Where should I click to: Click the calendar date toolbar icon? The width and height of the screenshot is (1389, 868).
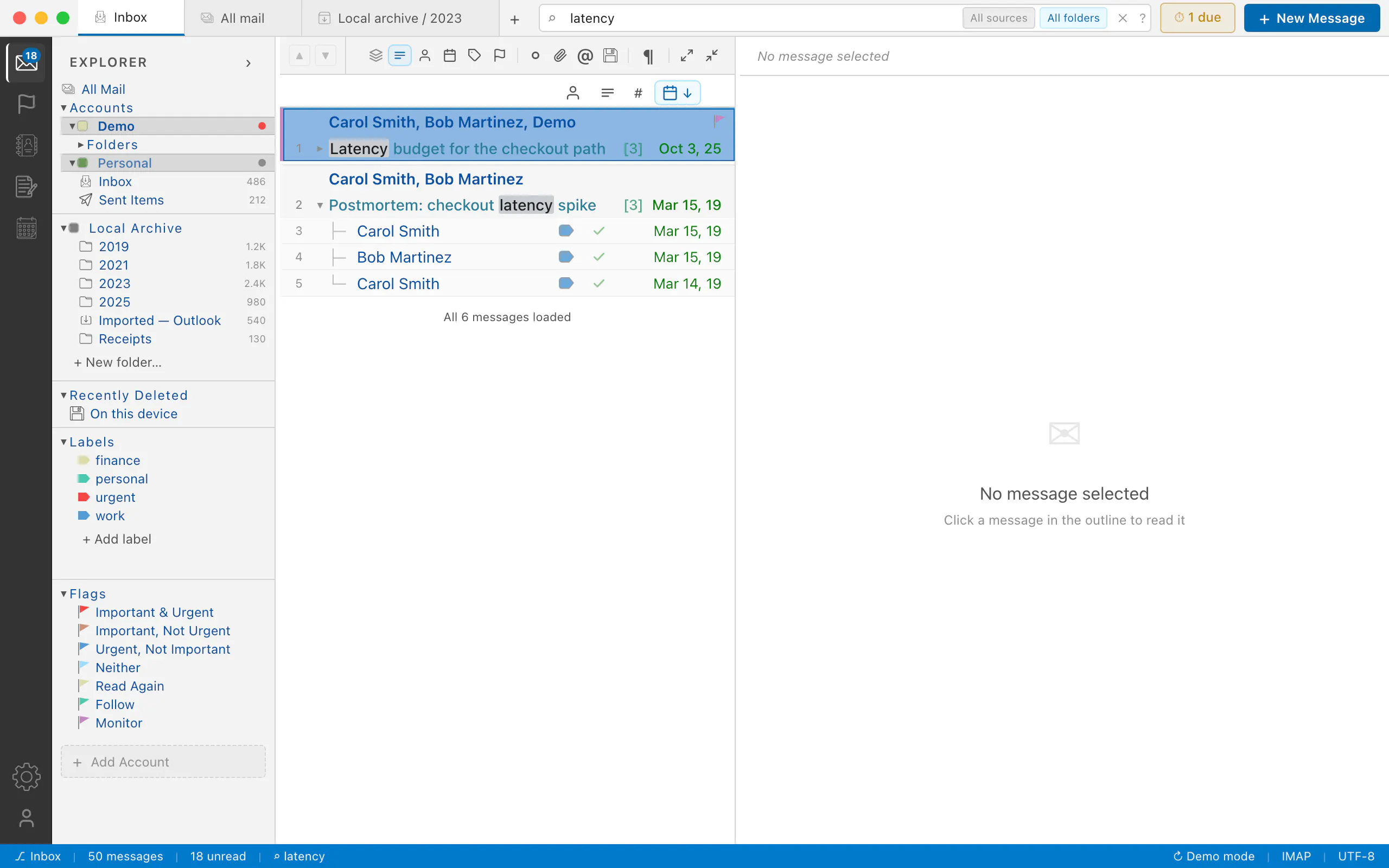tap(449, 56)
